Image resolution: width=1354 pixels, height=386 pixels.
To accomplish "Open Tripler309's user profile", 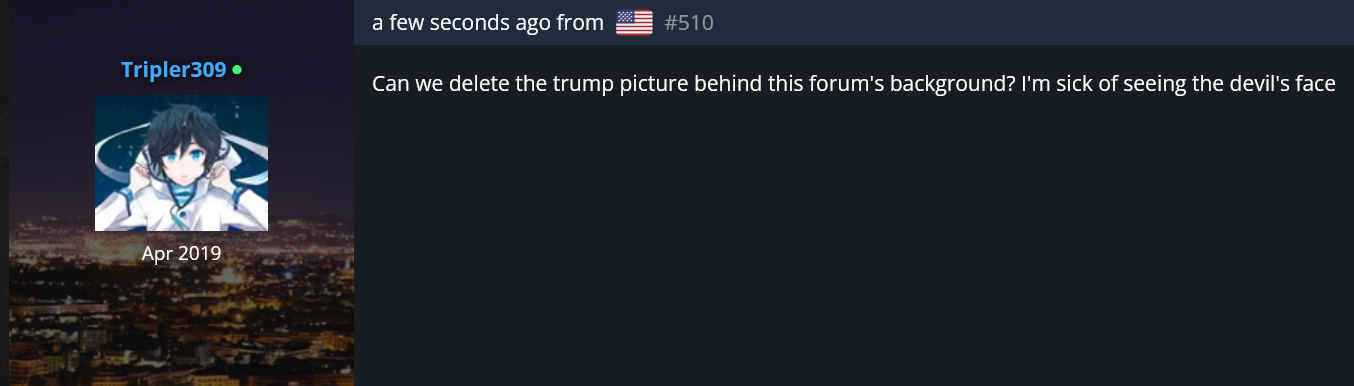I will (x=174, y=70).
